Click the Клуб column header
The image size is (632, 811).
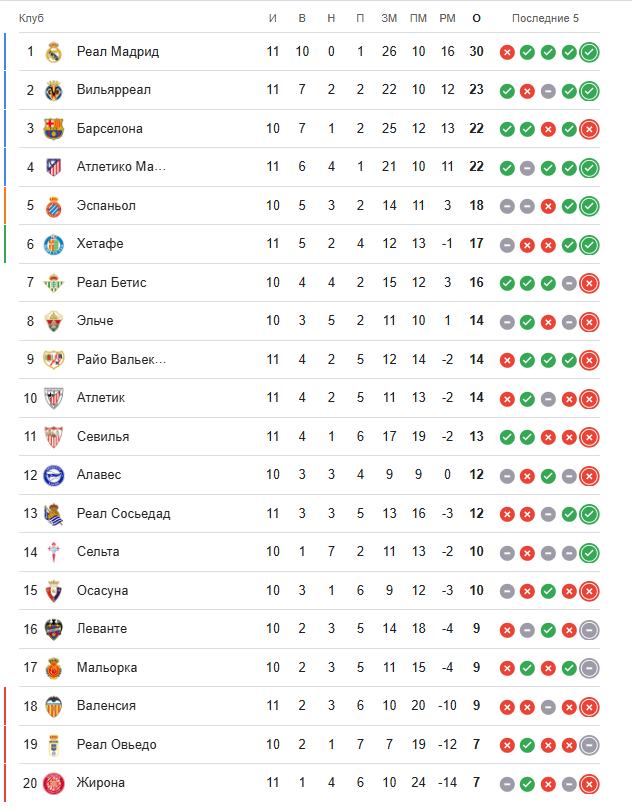tap(31, 18)
